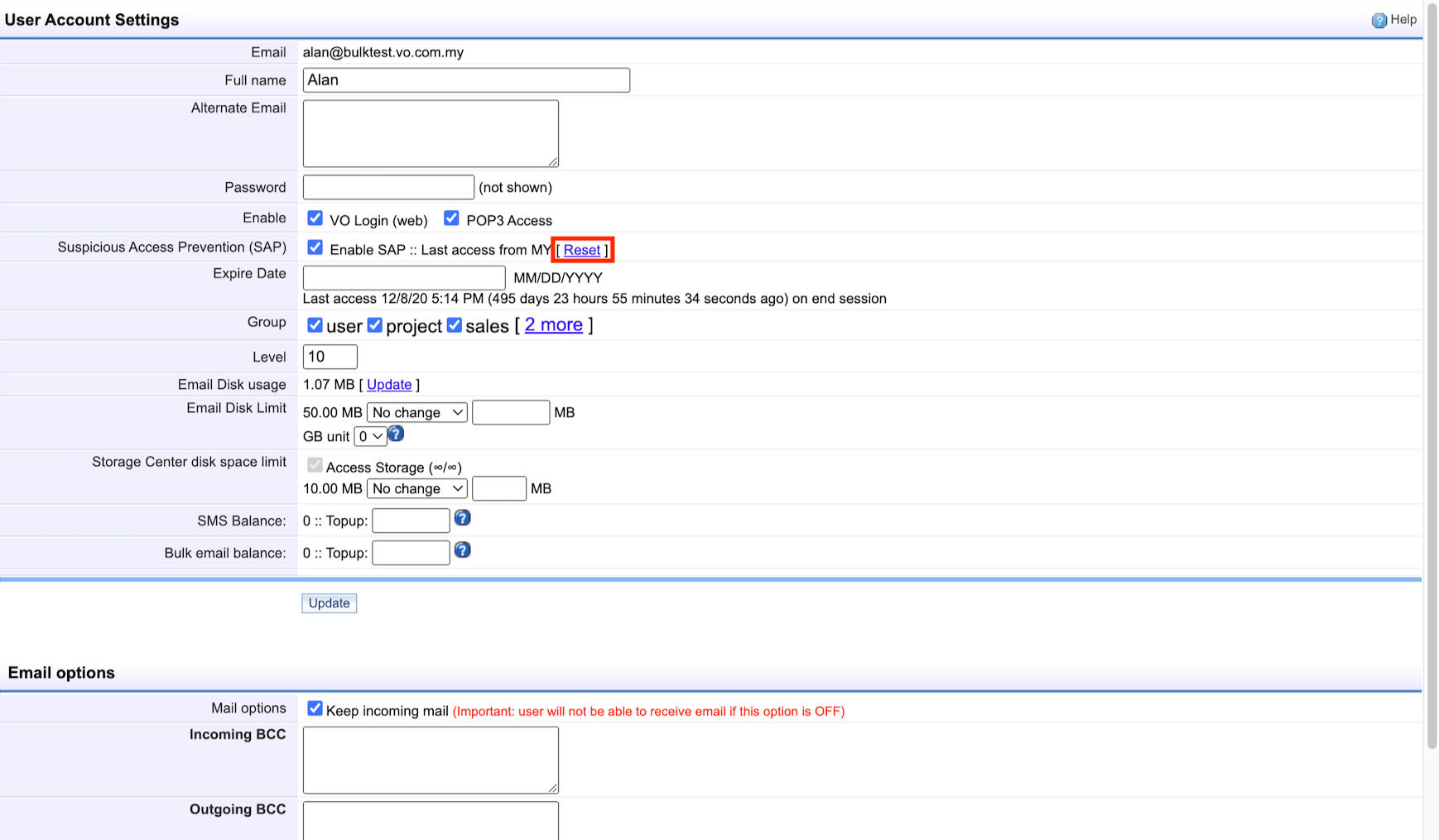Click the Full name input field
The height and width of the screenshot is (840, 1439).
pos(466,80)
